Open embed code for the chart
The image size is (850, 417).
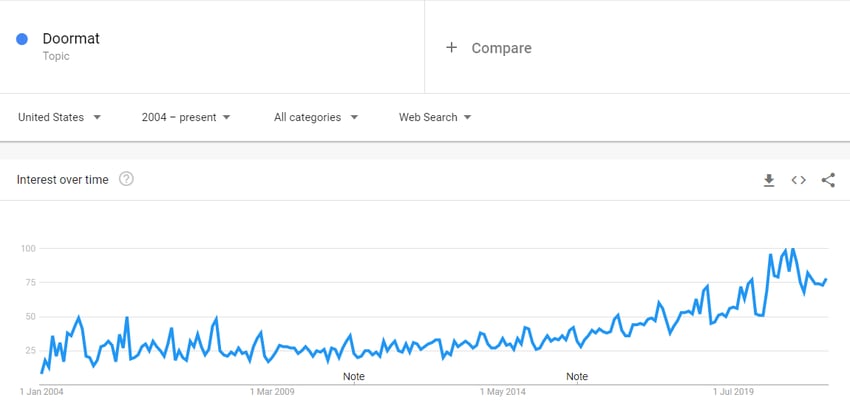coord(799,180)
